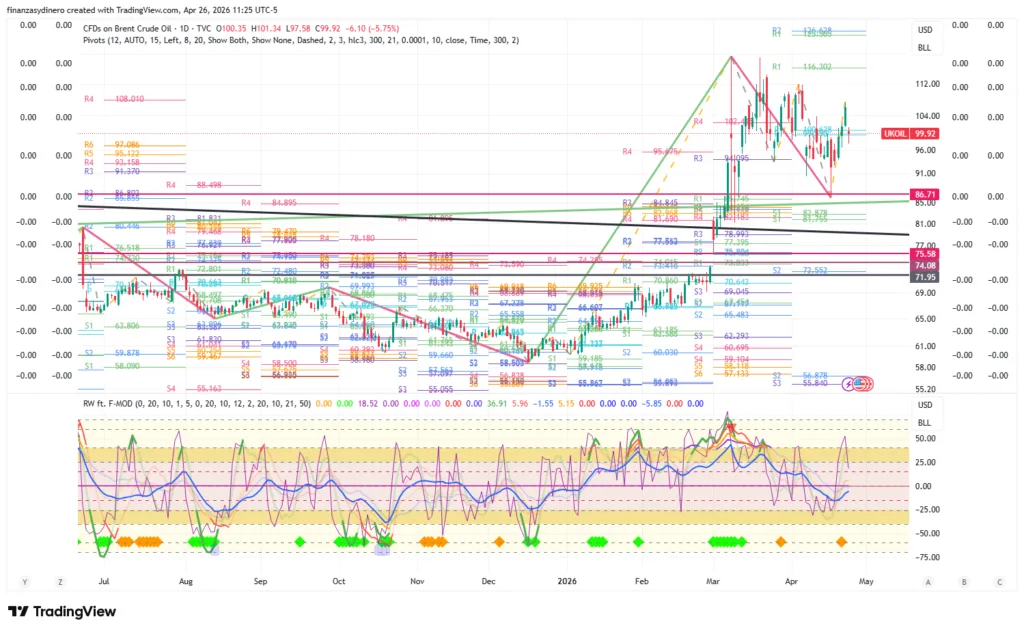Open the USD currency selector in indicator pane
Viewport: 1024px width, 632px height.
(924, 405)
